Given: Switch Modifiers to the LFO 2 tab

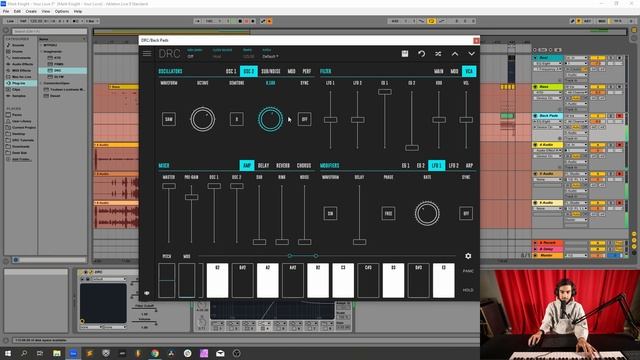Looking at the screenshot, I should point(453,165).
